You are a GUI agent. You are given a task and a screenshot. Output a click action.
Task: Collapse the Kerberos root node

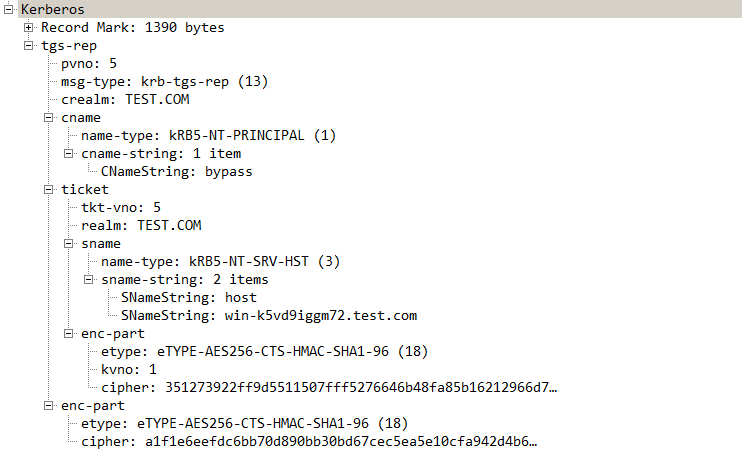8,9
